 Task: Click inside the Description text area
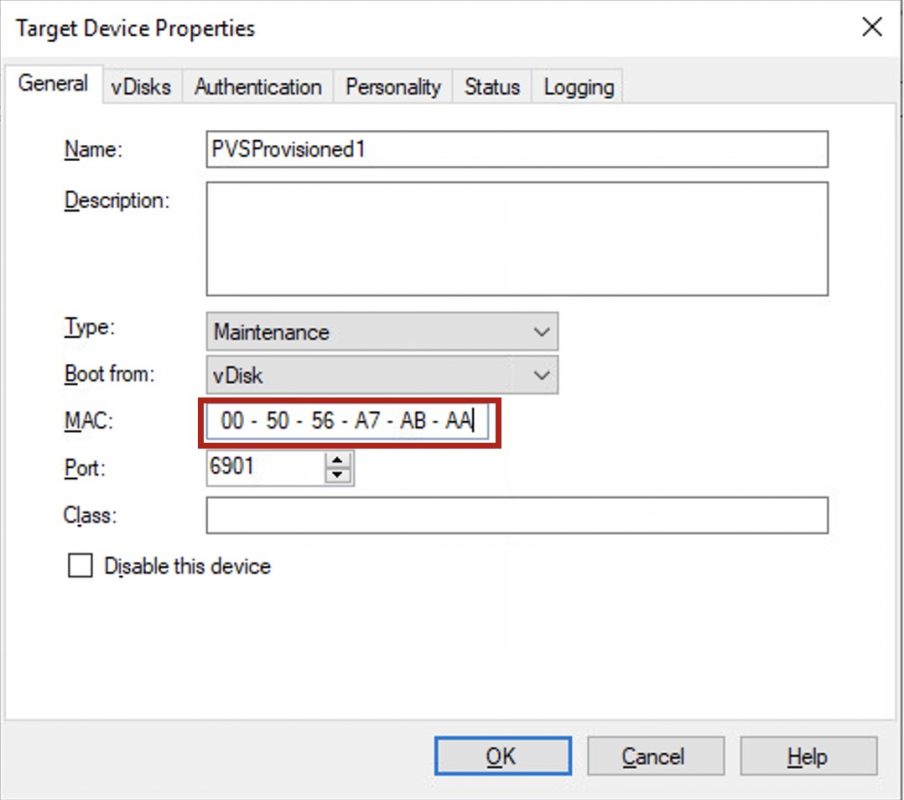516,238
